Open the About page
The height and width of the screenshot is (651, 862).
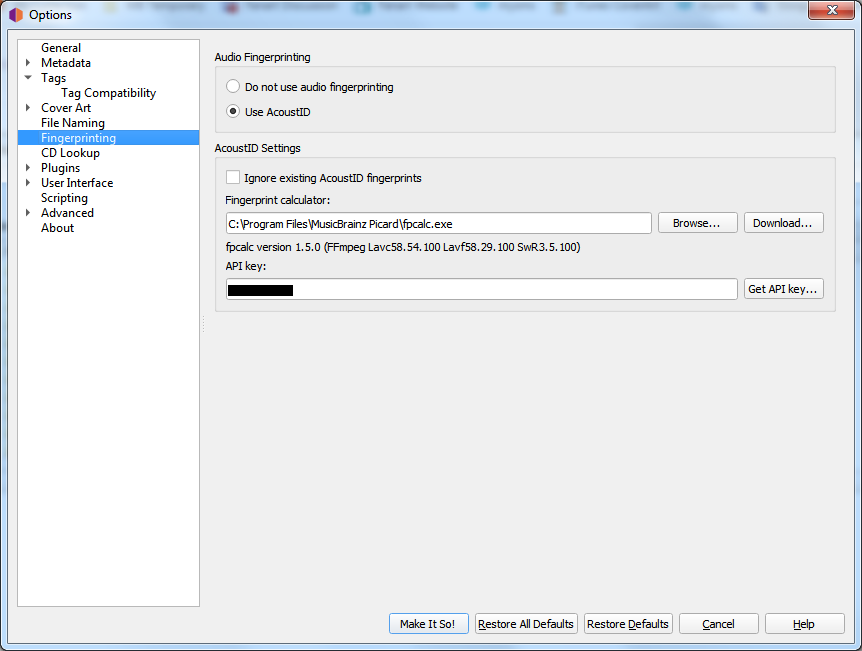click(57, 228)
